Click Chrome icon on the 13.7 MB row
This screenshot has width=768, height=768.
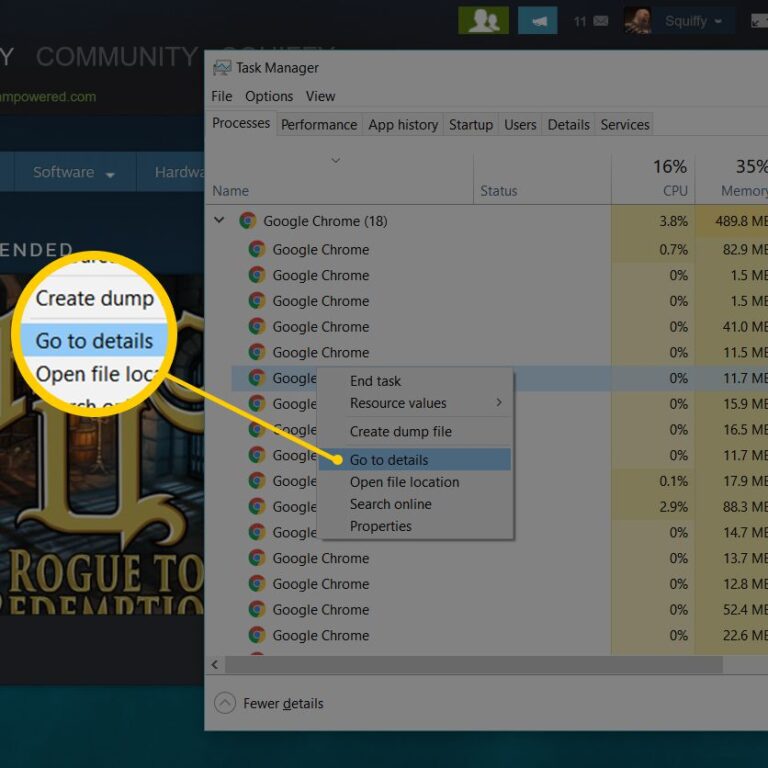coord(257,558)
